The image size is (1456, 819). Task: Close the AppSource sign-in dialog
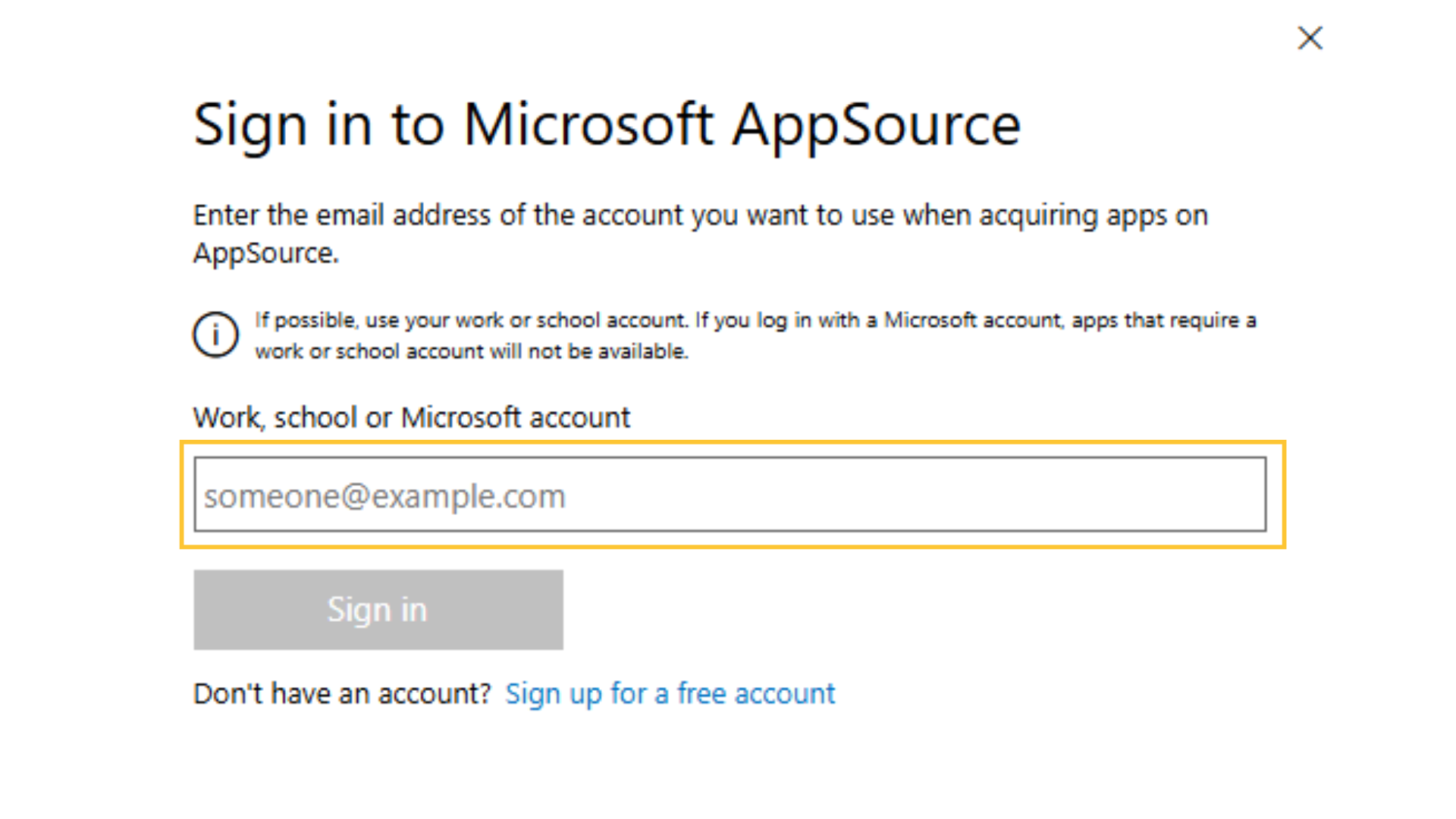pyautogui.click(x=1310, y=38)
